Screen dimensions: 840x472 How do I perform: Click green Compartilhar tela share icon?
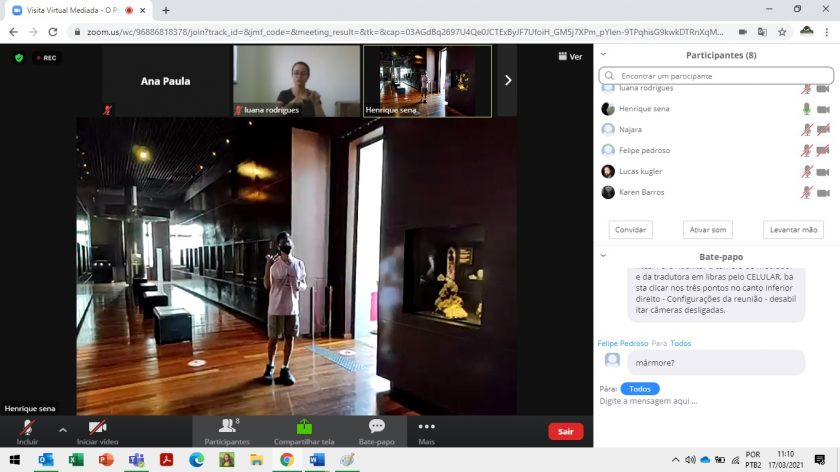(x=304, y=427)
